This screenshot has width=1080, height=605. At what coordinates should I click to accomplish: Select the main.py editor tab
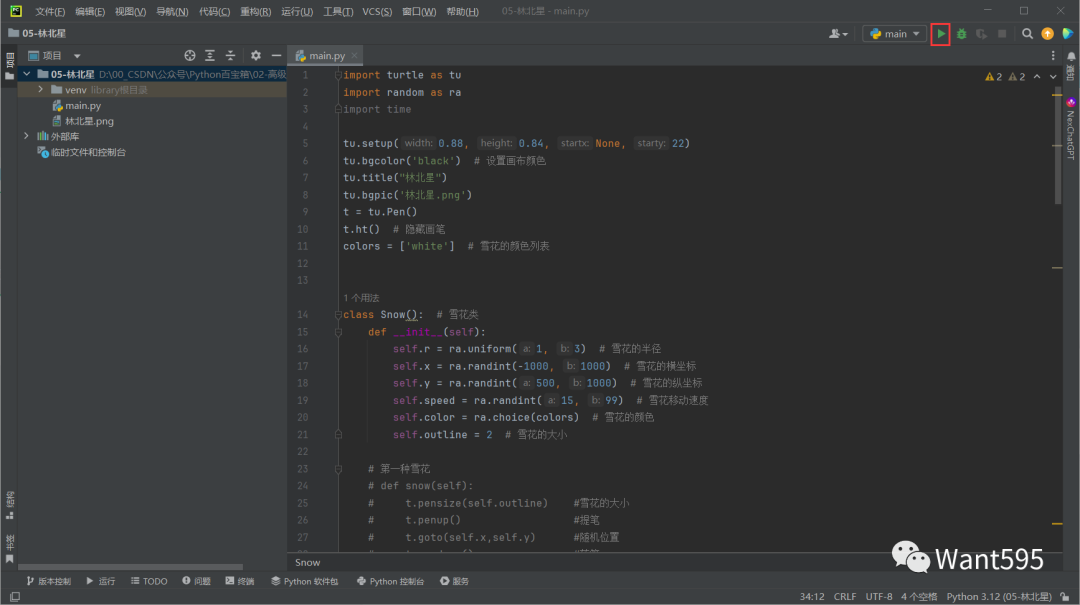(x=326, y=56)
